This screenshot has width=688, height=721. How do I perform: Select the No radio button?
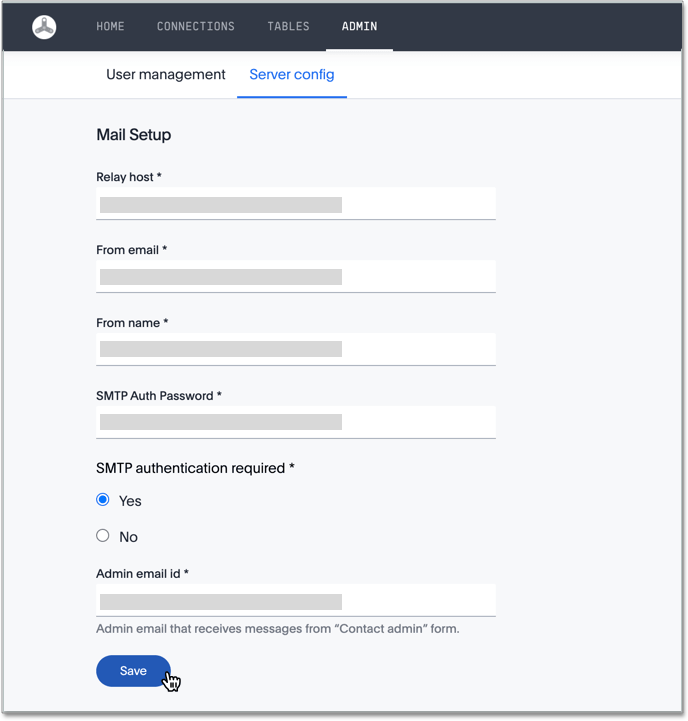(x=103, y=536)
